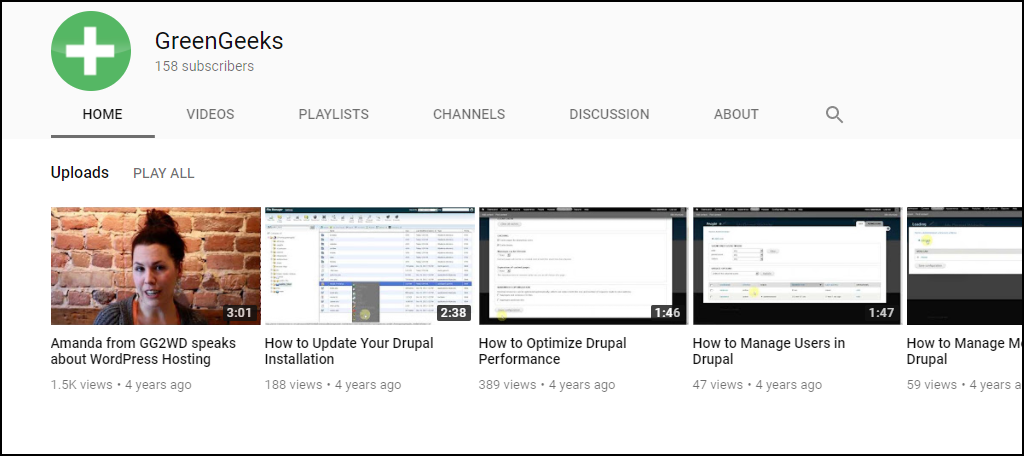Image resolution: width=1024 pixels, height=456 pixels.
Task: Click the '59 views' text
Action: [x=932, y=385]
